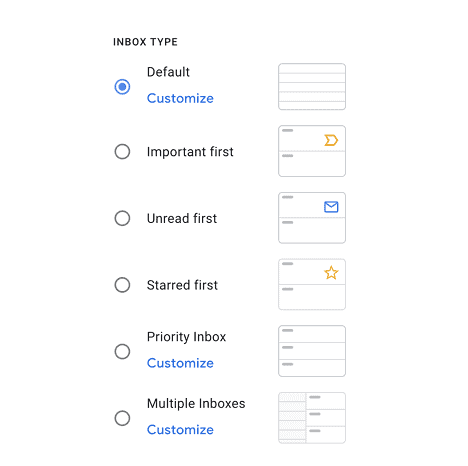The image size is (468, 466).
Task: Click the Priority Inbox layout preview
Action: point(312,351)
